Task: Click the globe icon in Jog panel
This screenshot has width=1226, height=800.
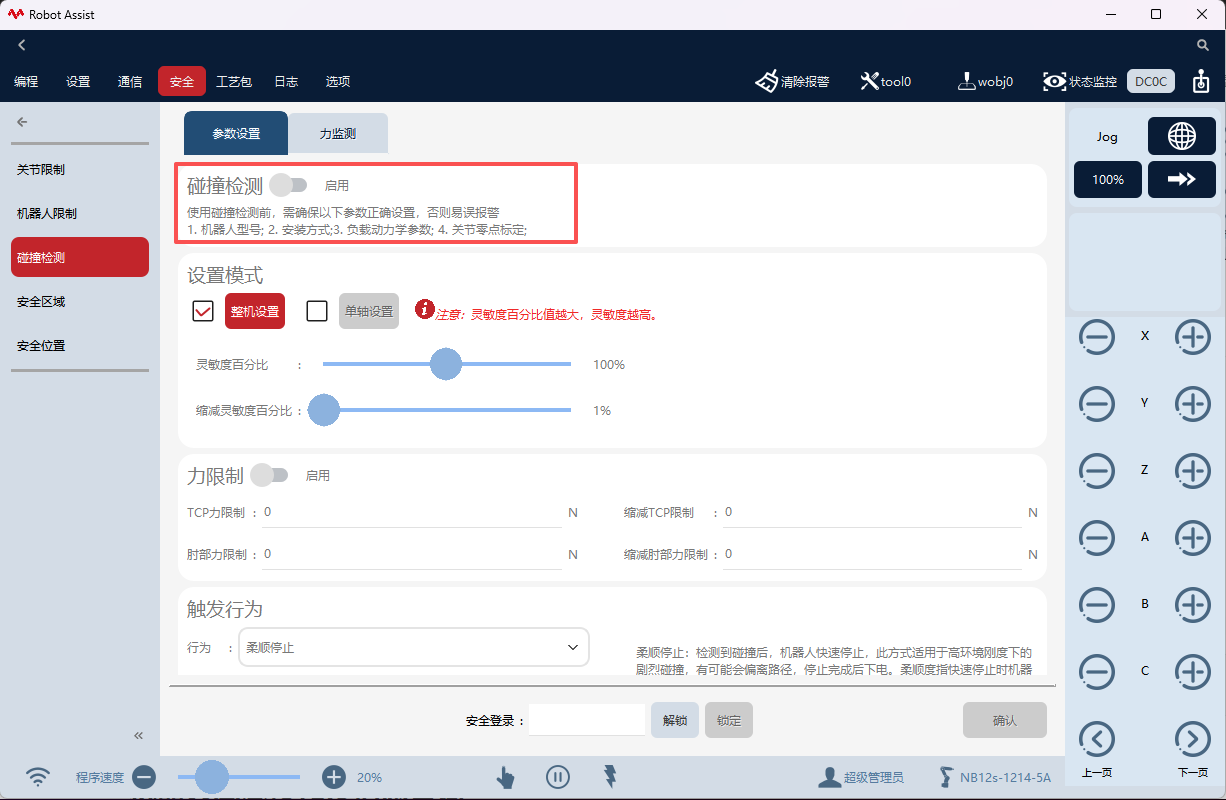Action: 1182,136
